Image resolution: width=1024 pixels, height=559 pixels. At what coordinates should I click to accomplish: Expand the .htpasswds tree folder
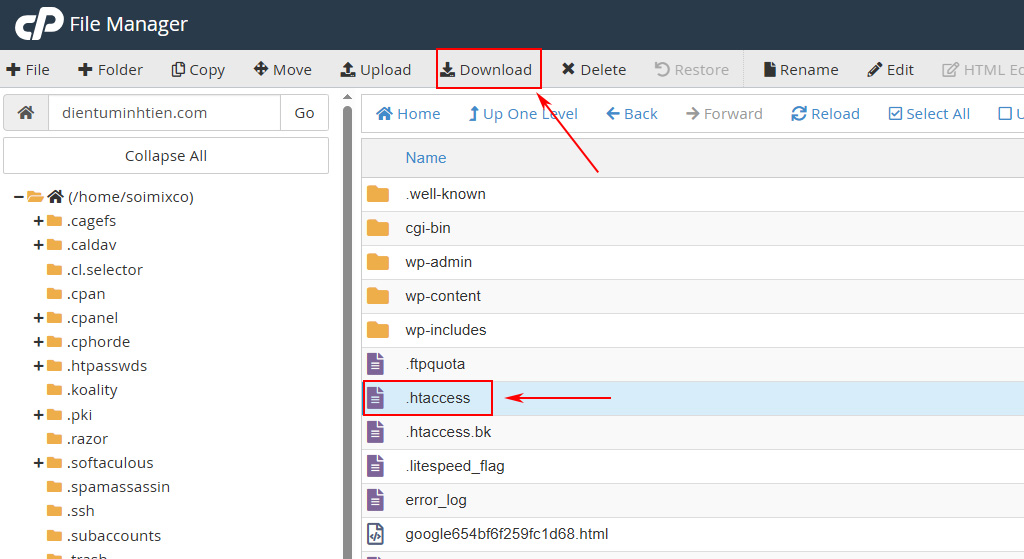tap(39, 366)
